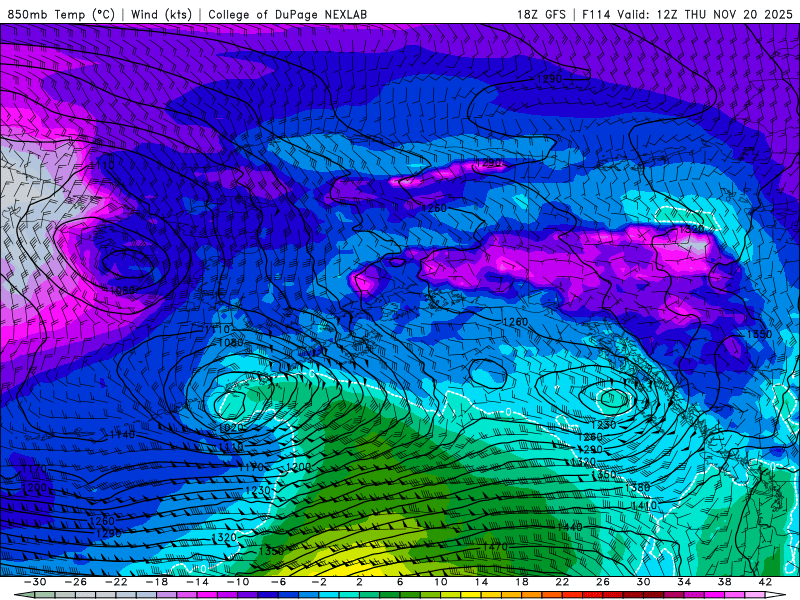Click the 1020 contour label at the low center

coord(231,428)
